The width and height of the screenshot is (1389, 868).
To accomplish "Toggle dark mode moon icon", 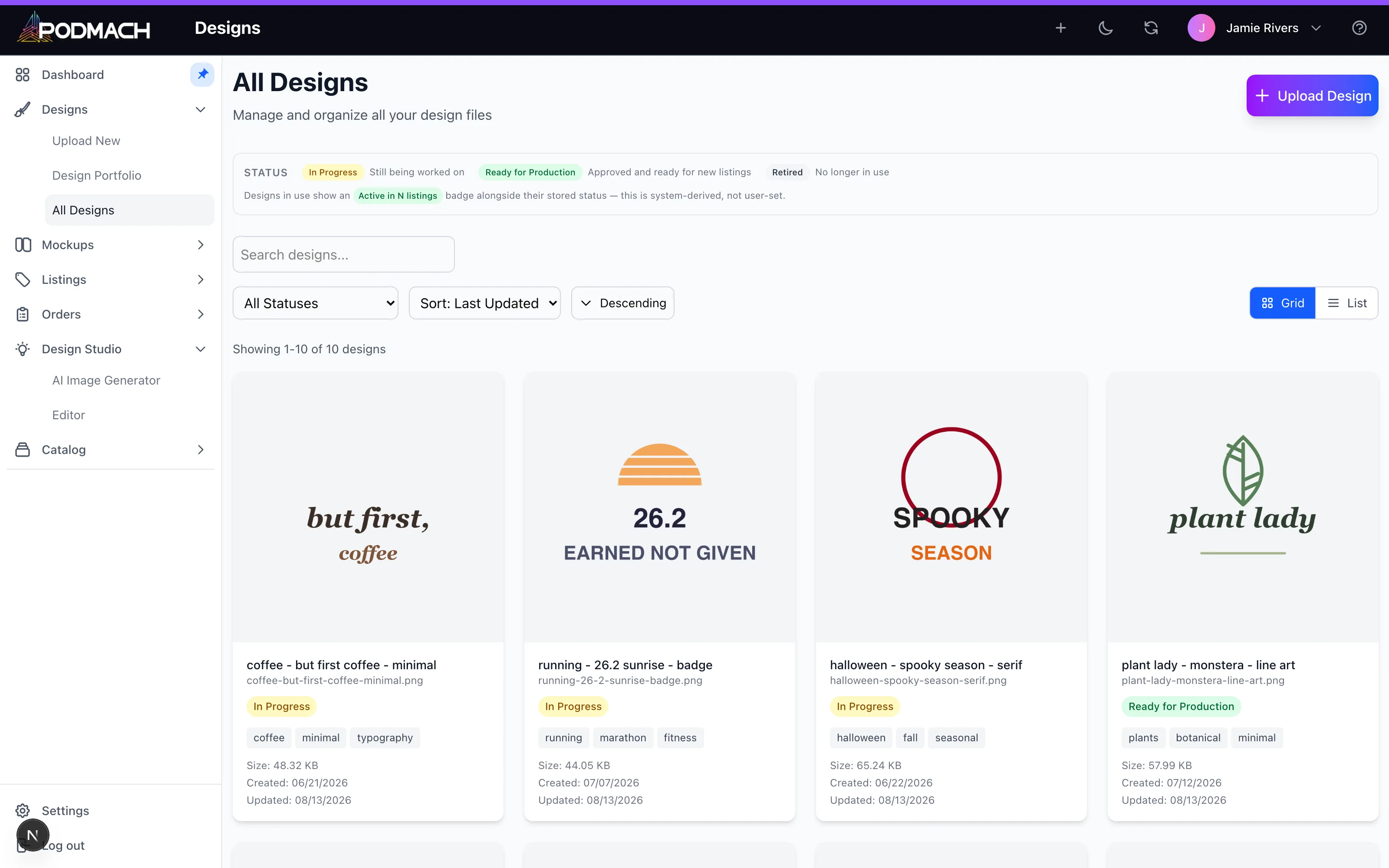I will tap(1106, 27).
